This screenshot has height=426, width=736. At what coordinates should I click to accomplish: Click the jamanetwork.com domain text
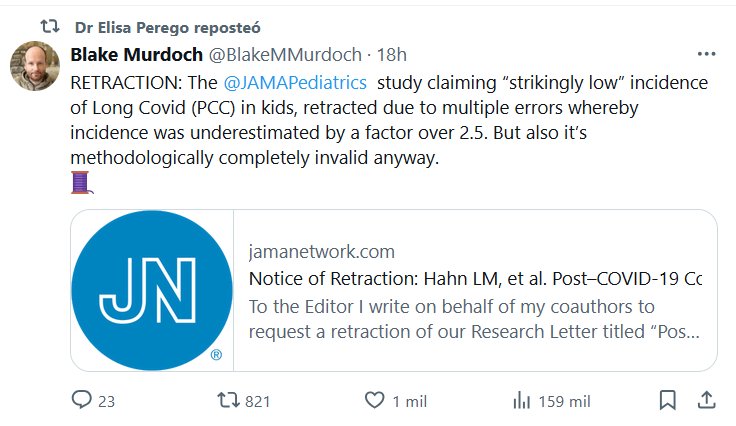(x=321, y=251)
